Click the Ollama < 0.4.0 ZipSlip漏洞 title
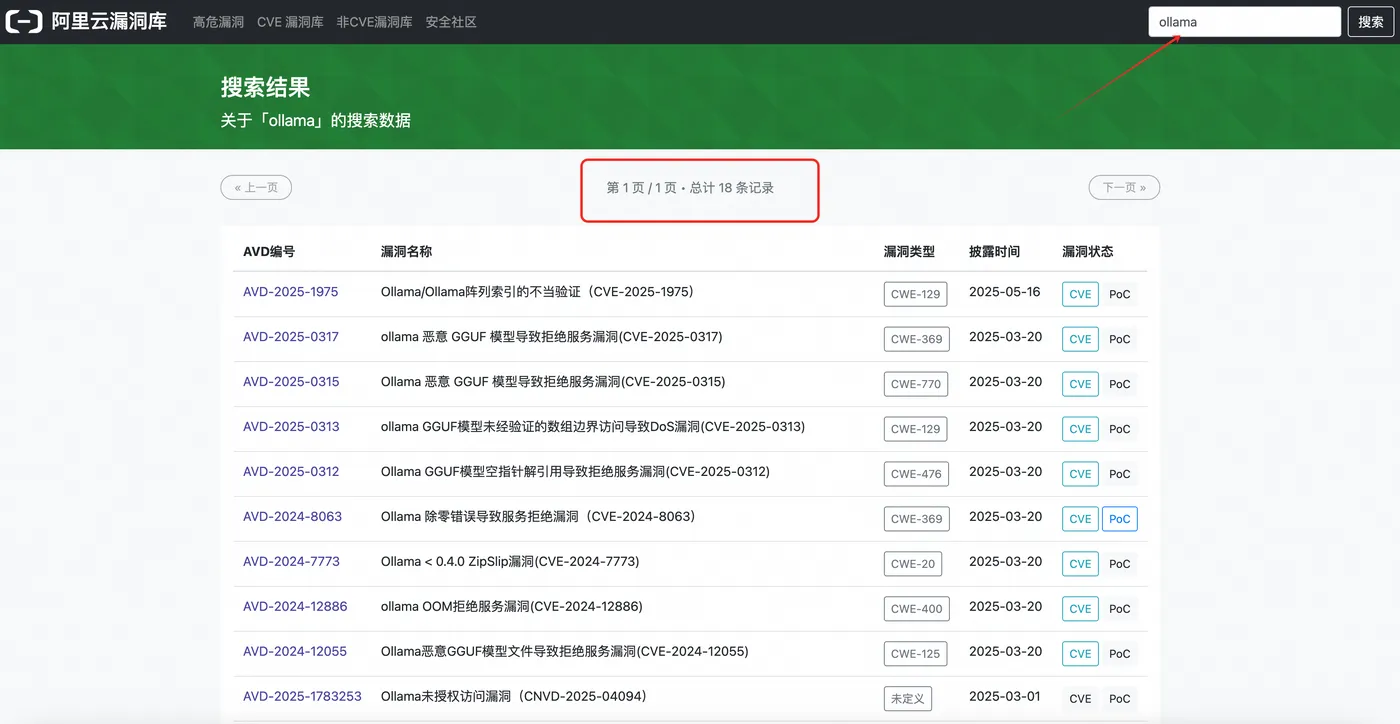Viewport: 1400px width, 724px height. (510, 562)
